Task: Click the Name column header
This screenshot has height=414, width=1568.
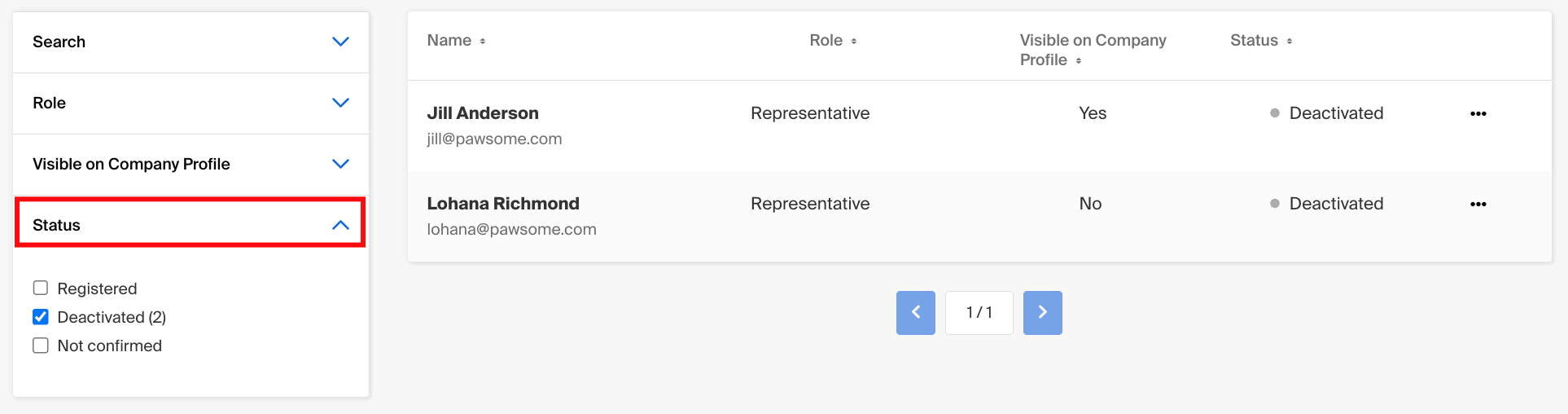Action: tap(449, 41)
